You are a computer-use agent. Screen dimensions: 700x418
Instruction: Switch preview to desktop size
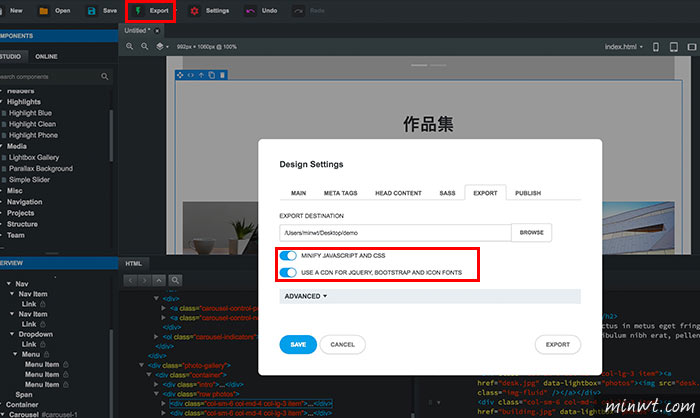pyautogui.click(x=692, y=47)
